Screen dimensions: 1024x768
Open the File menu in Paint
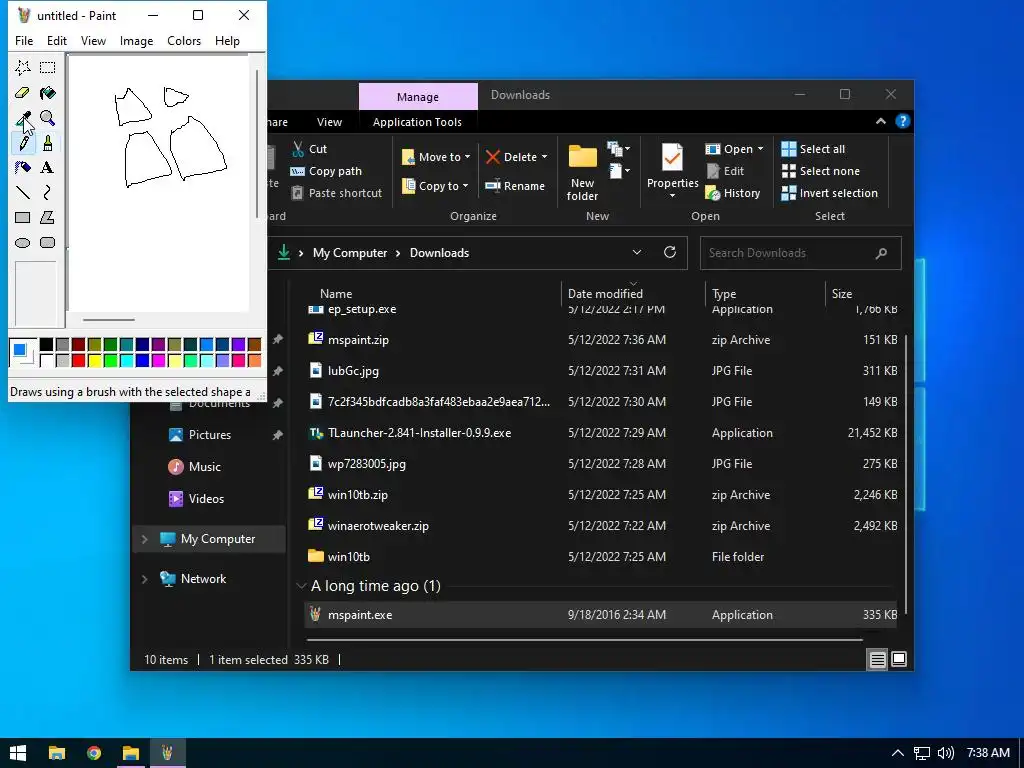[x=24, y=40]
